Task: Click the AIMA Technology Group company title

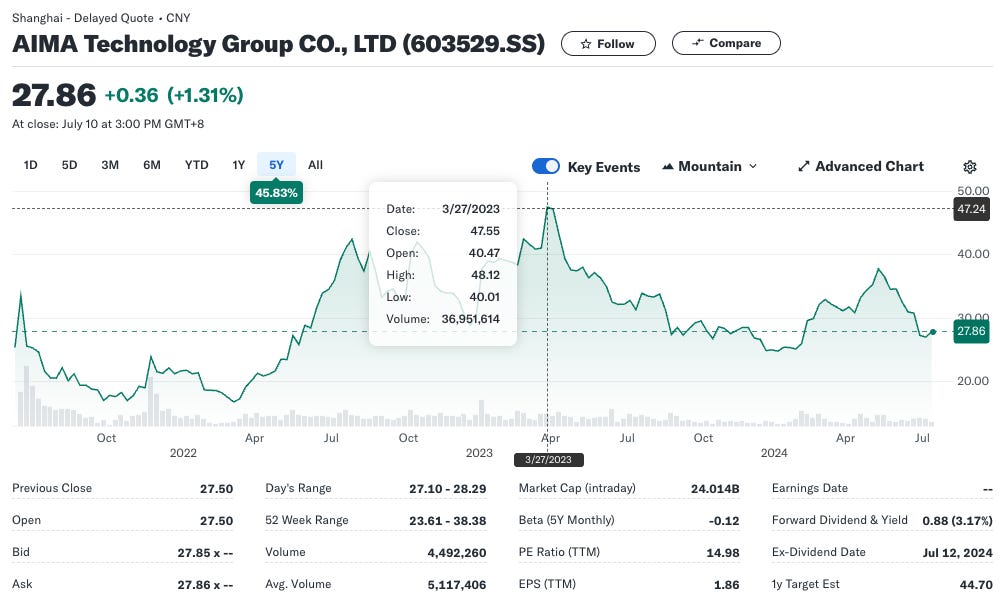Action: 278,44
